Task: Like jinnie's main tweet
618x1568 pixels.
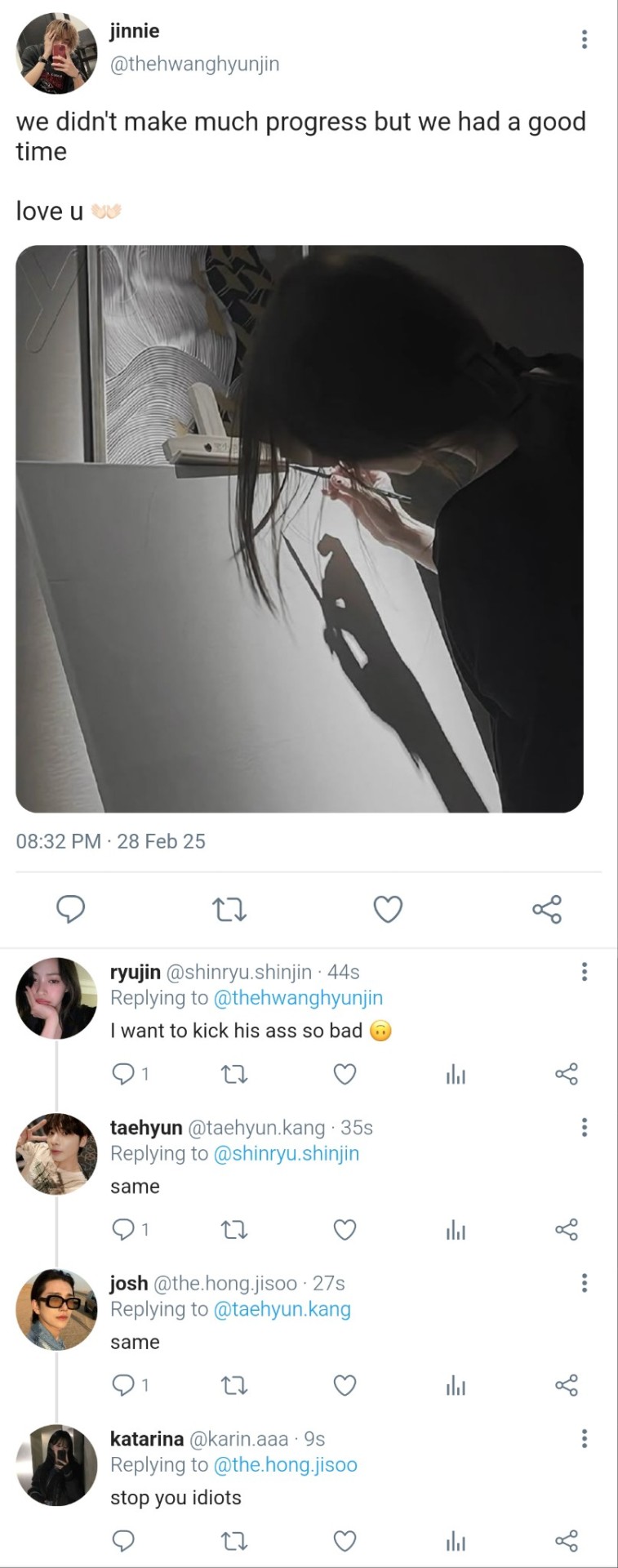Action: 388,909
